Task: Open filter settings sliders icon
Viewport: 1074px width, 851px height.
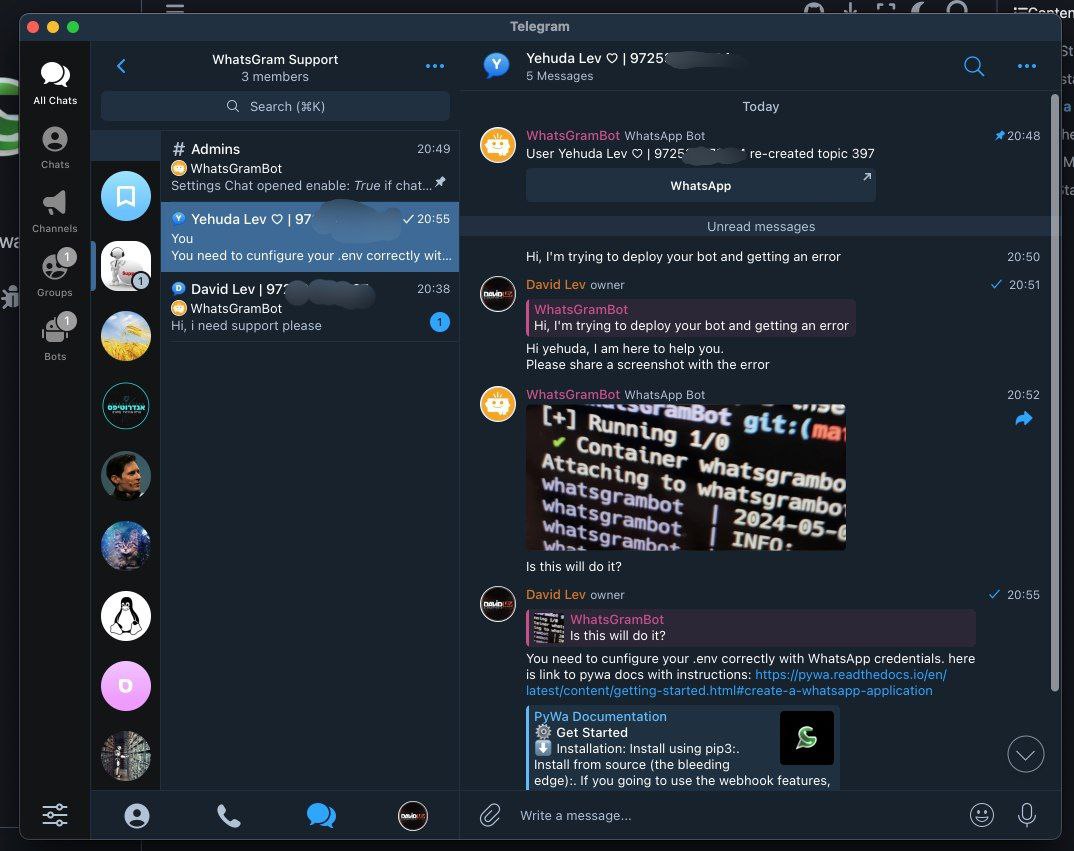Action: click(x=55, y=815)
